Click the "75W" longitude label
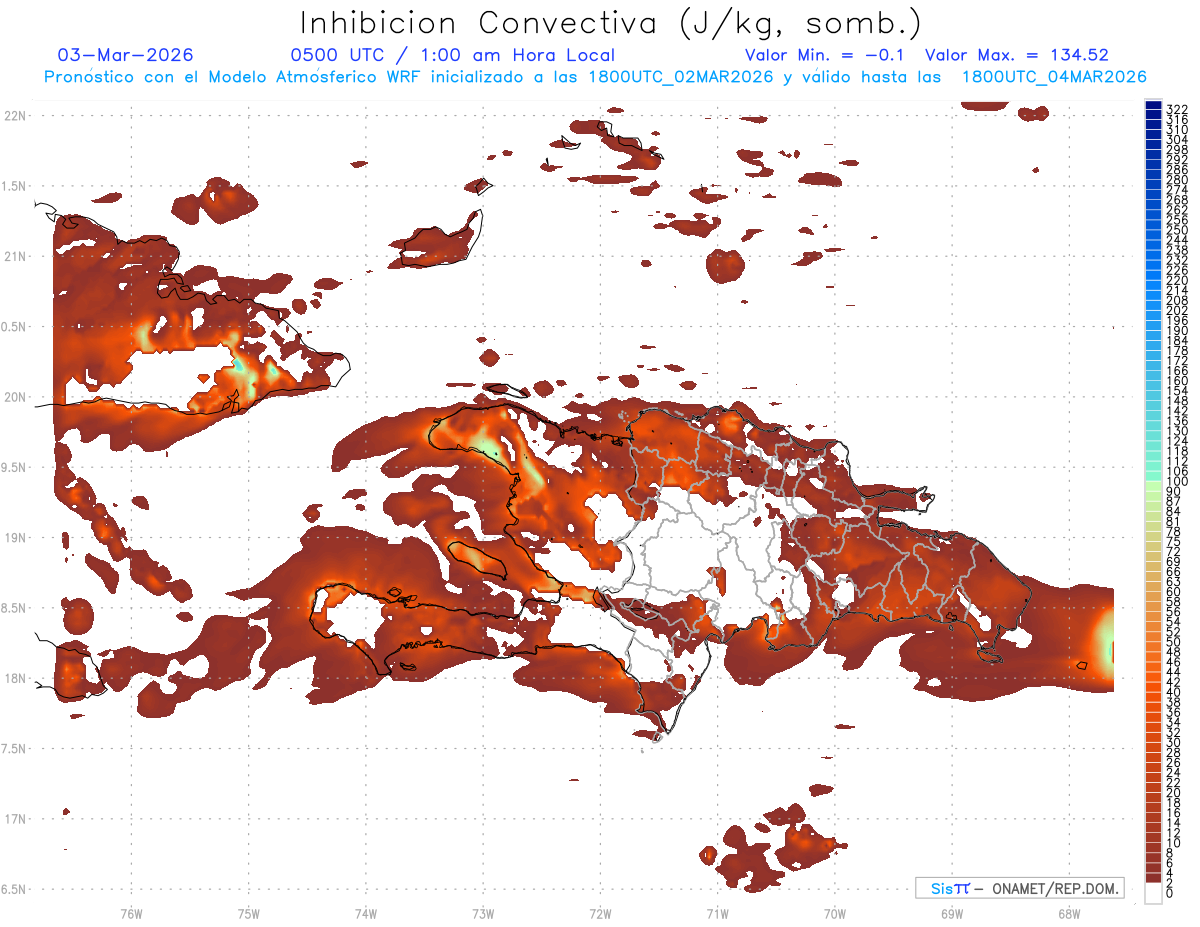 click(x=248, y=912)
